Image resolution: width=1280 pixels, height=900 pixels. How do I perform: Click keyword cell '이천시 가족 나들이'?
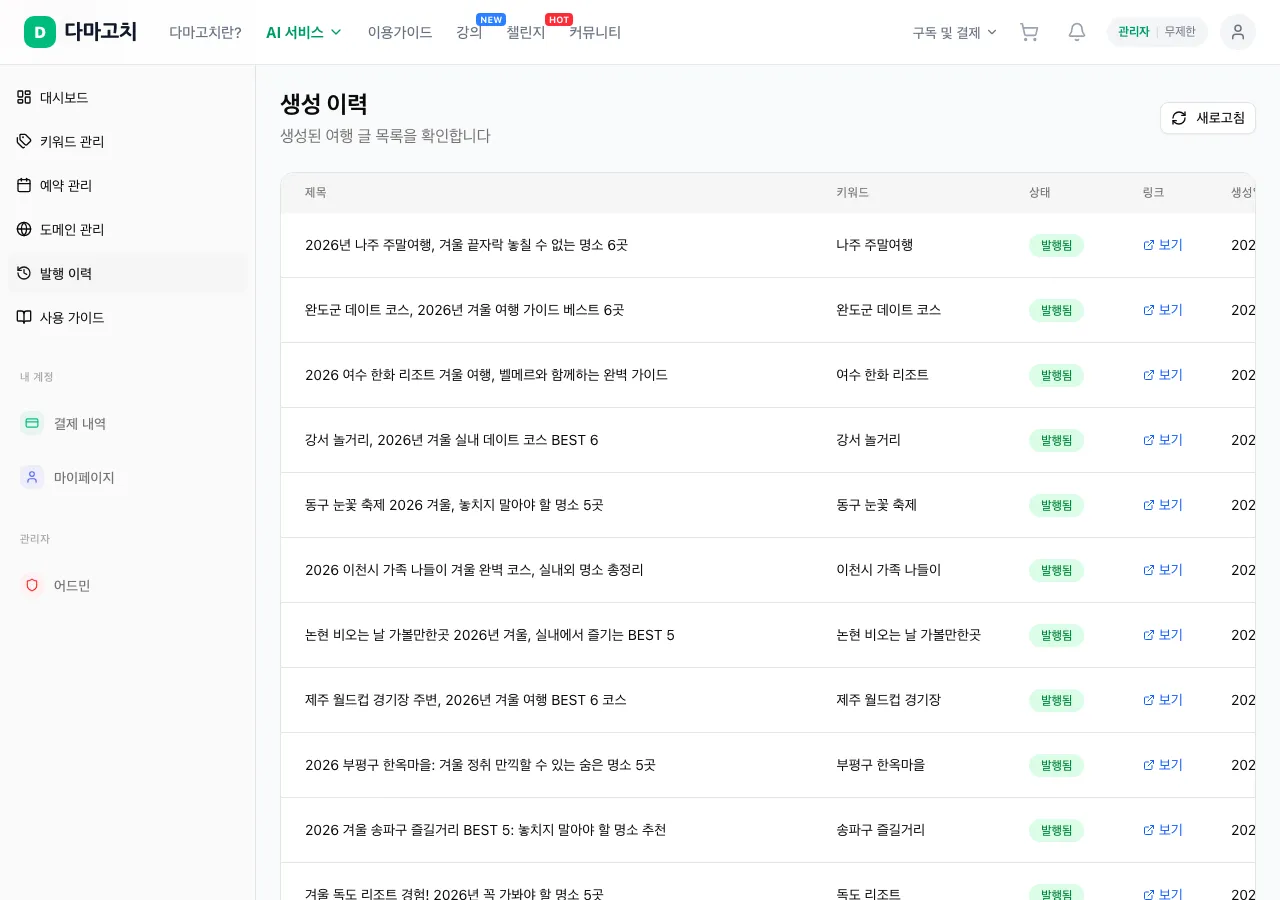pos(888,570)
